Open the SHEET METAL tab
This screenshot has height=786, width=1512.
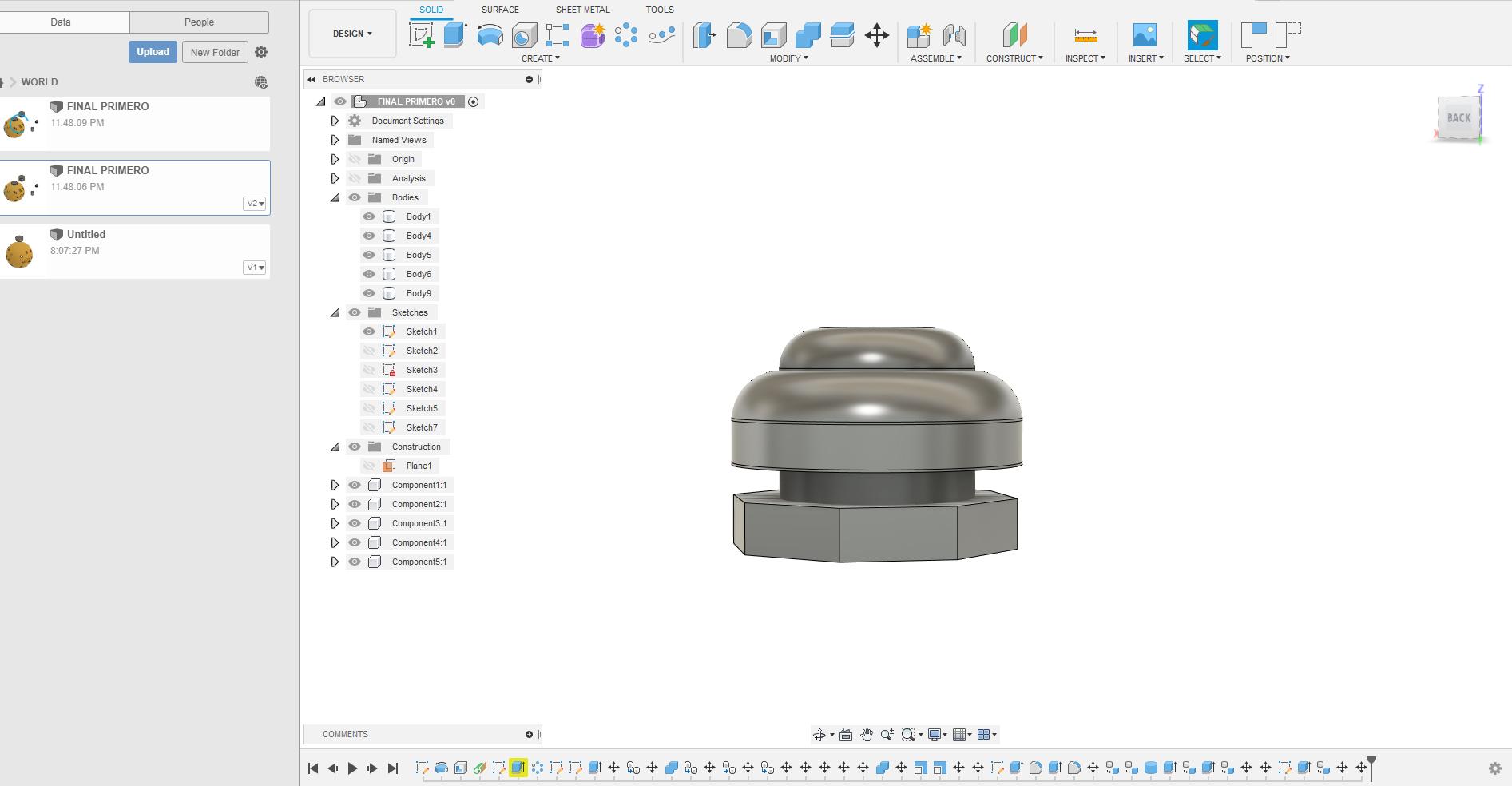click(x=582, y=10)
